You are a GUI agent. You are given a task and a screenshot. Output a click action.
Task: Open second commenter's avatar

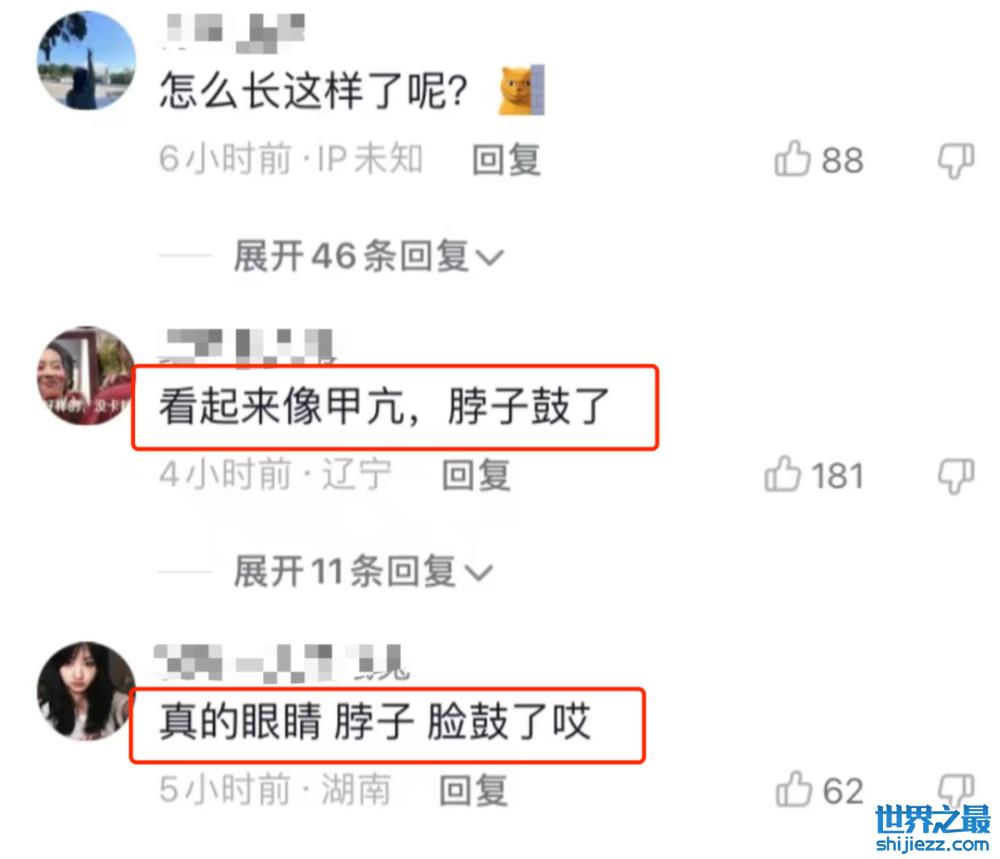(87, 376)
